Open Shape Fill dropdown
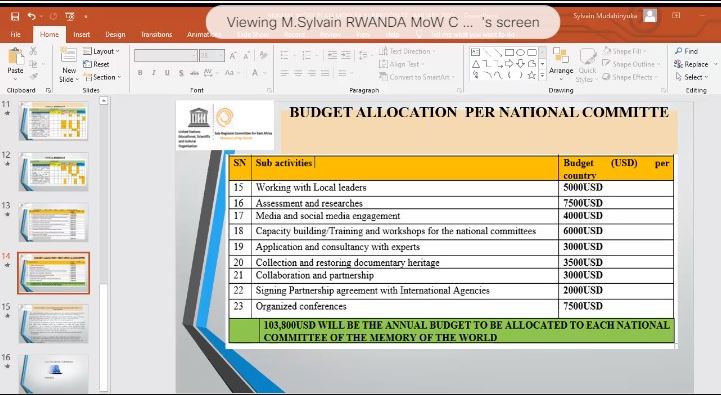 tap(624, 51)
